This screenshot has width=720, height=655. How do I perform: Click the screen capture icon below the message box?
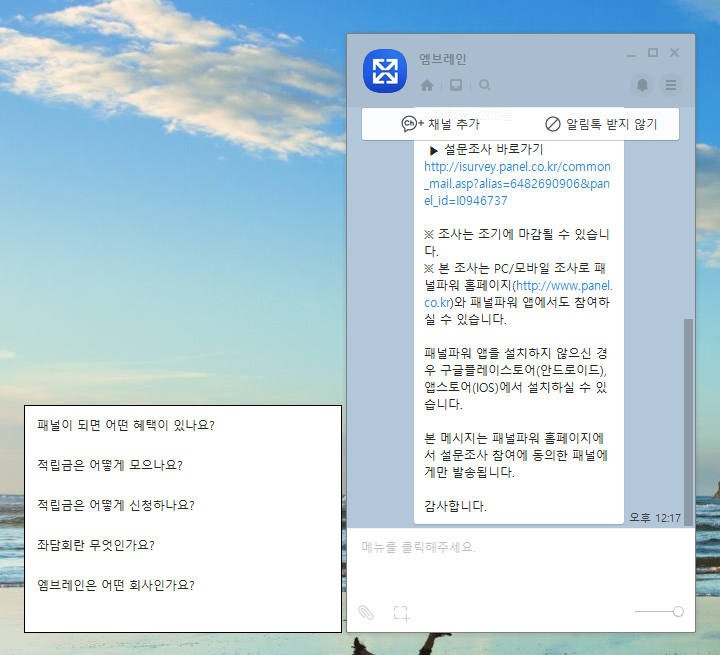coord(401,613)
